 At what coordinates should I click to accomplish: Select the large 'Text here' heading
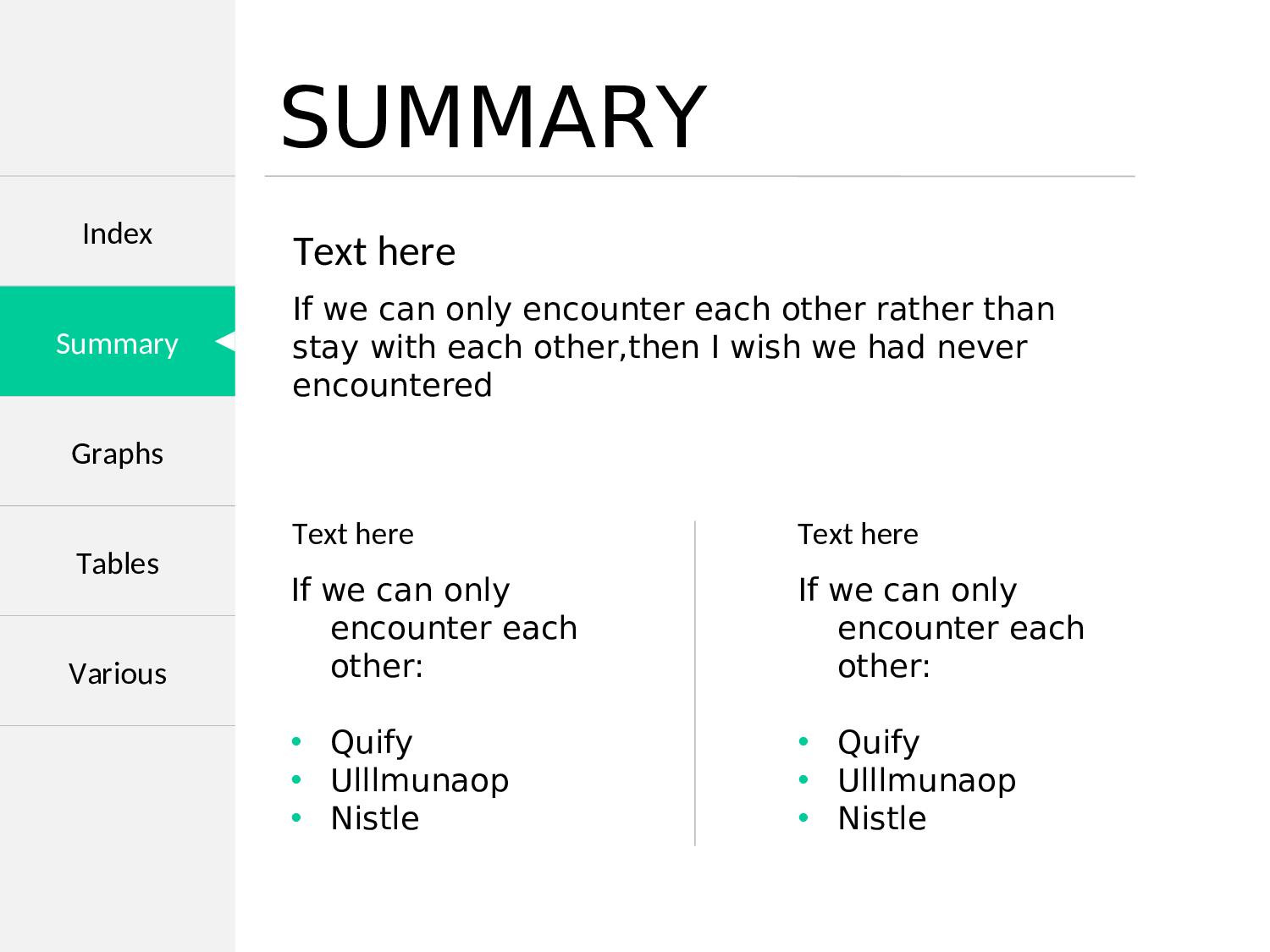pyautogui.click(x=374, y=252)
